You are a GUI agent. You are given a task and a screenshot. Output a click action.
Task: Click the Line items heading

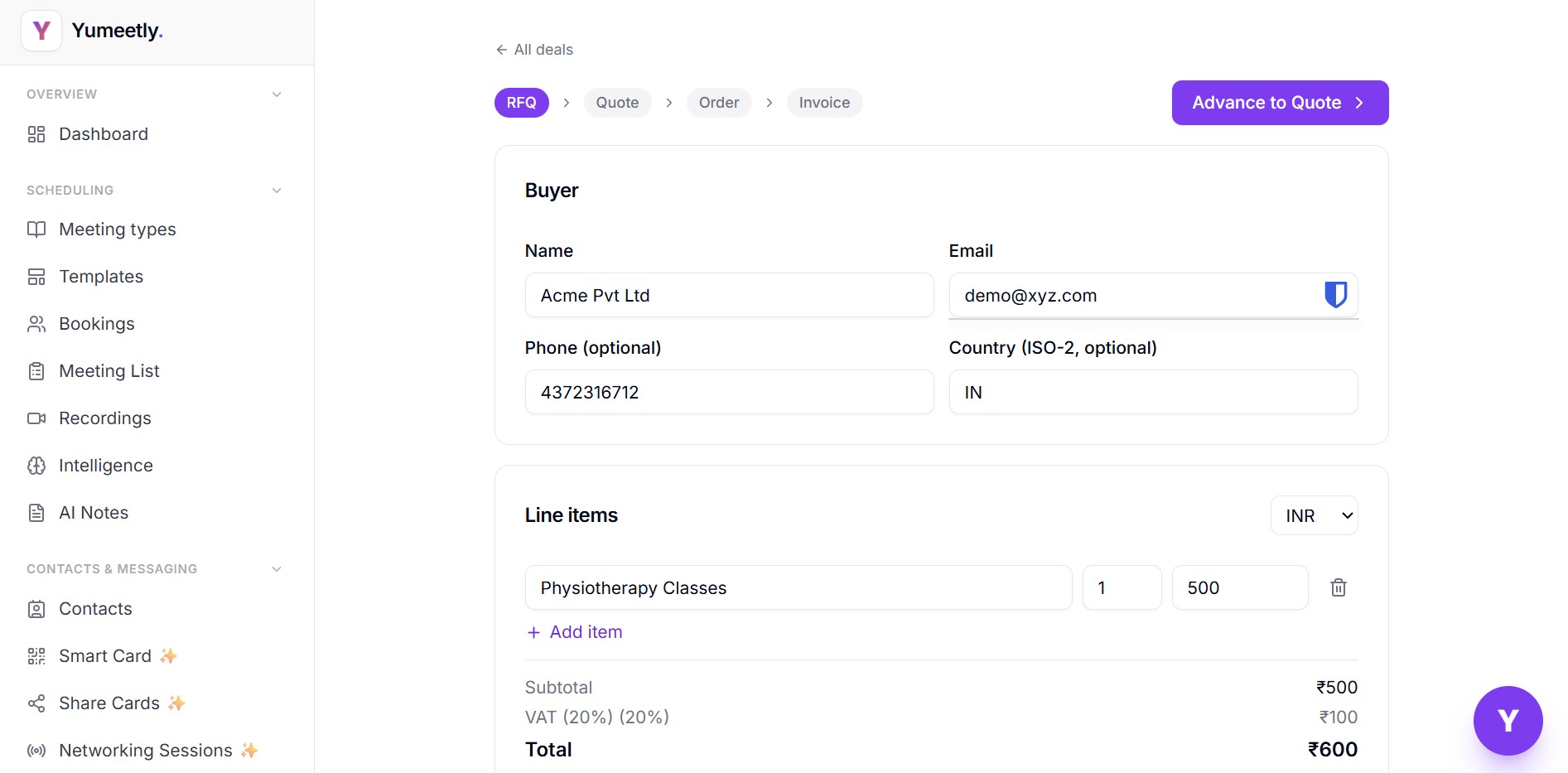[572, 515]
